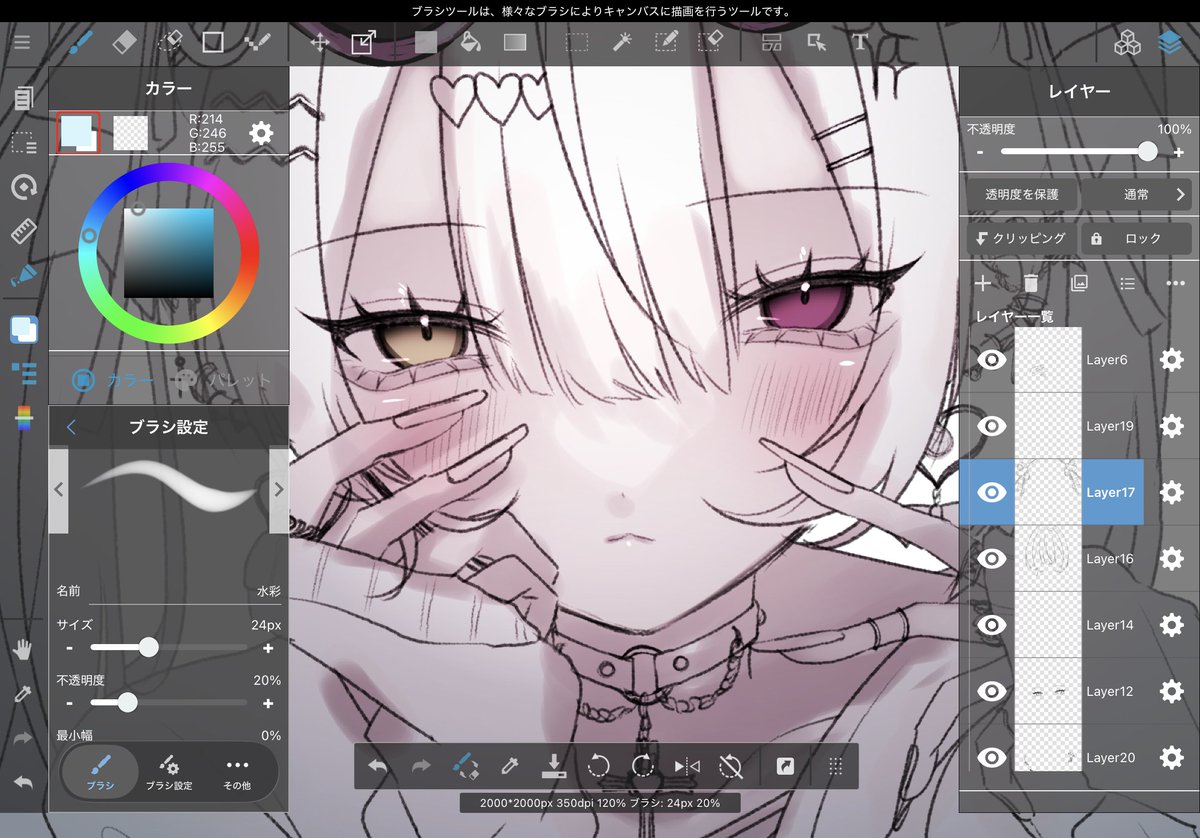Show next brush with right arrow

pyautogui.click(x=278, y=490)
